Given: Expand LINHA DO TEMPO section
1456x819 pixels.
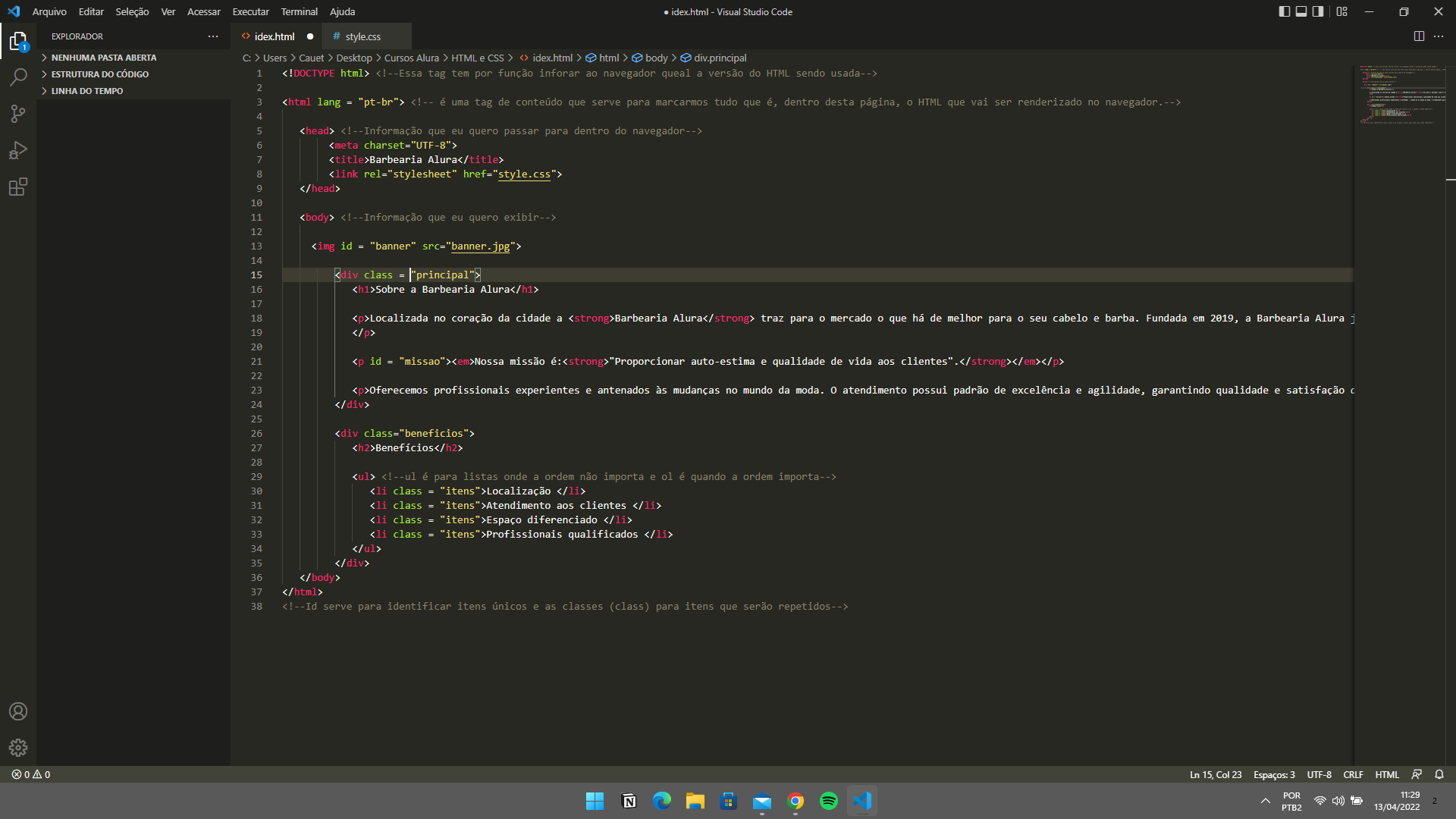Looking at the screenshot, I should point(133,91).
